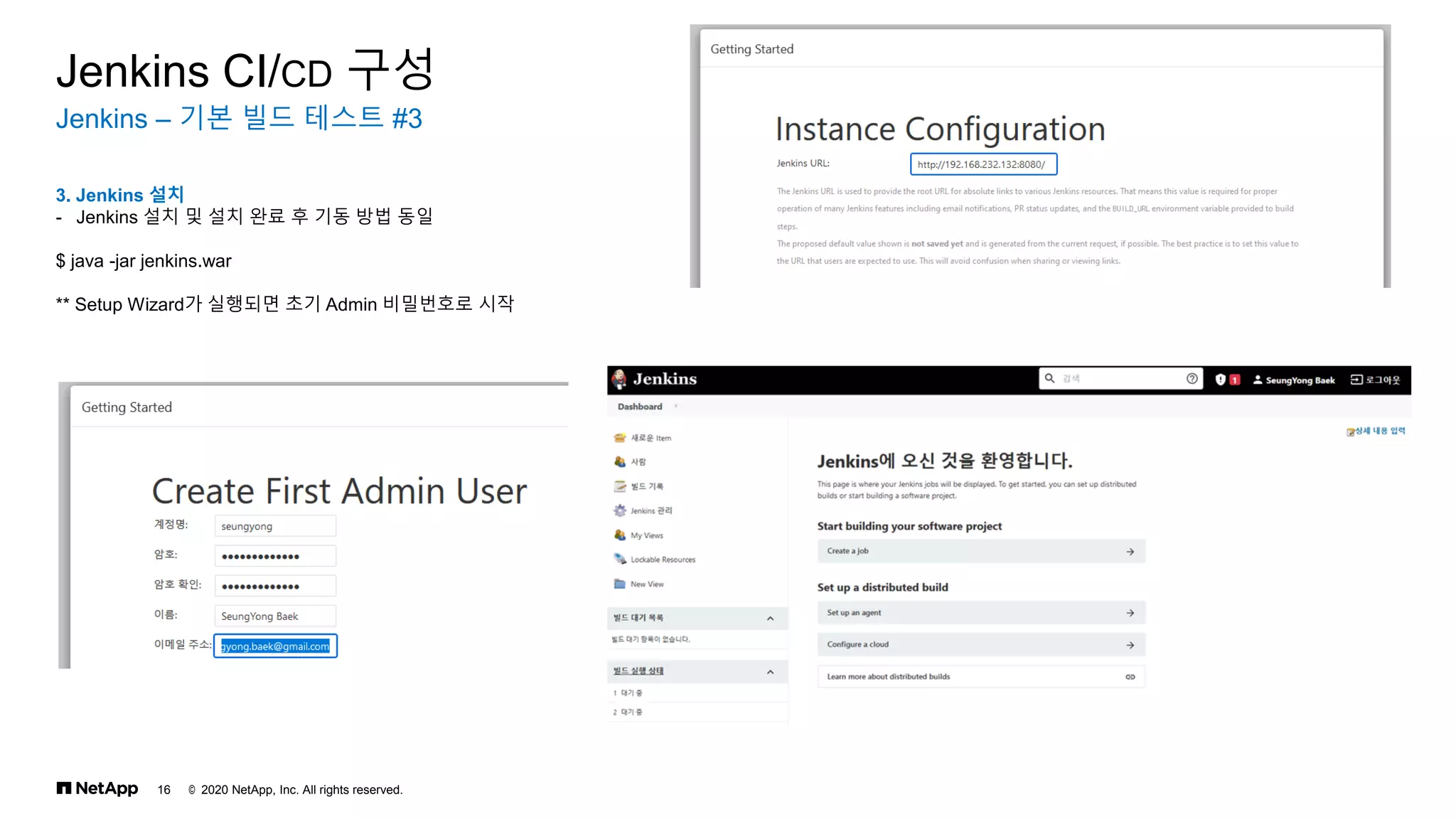Collapse the 빌드 대기 목록 panel chevron
The height and width of the screenshot is (819, 1456).
point(770,619)
